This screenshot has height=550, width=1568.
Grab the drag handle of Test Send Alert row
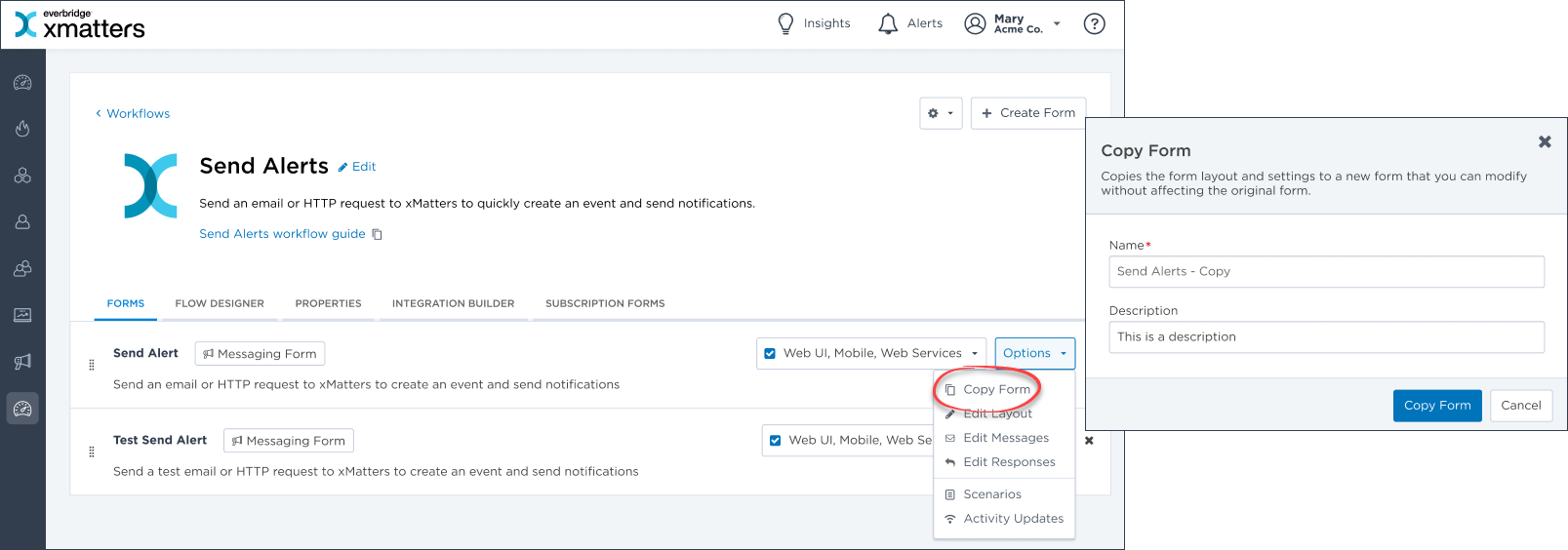92,452
